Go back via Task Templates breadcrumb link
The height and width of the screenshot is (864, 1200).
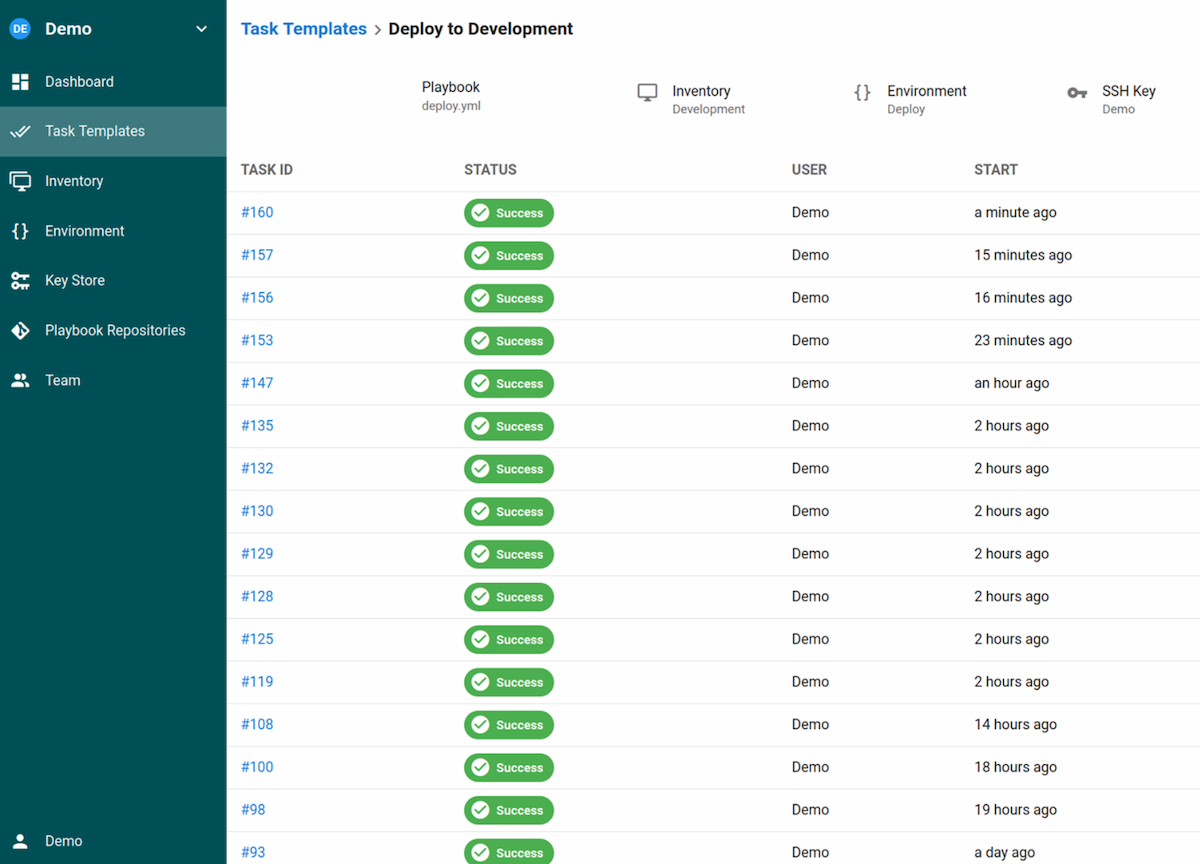[x=303, y=29]
